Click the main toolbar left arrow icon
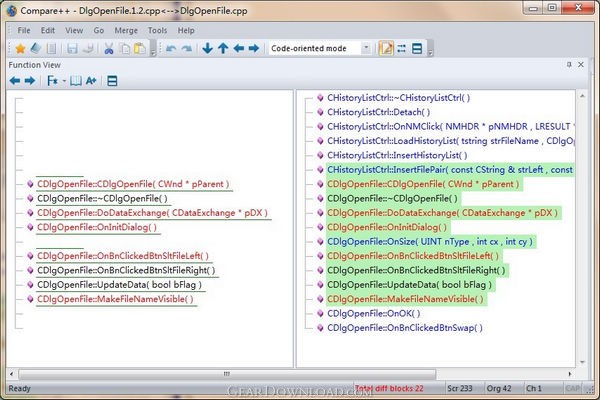This screenshot has height=400, width=600. click(x=238, y=48)
